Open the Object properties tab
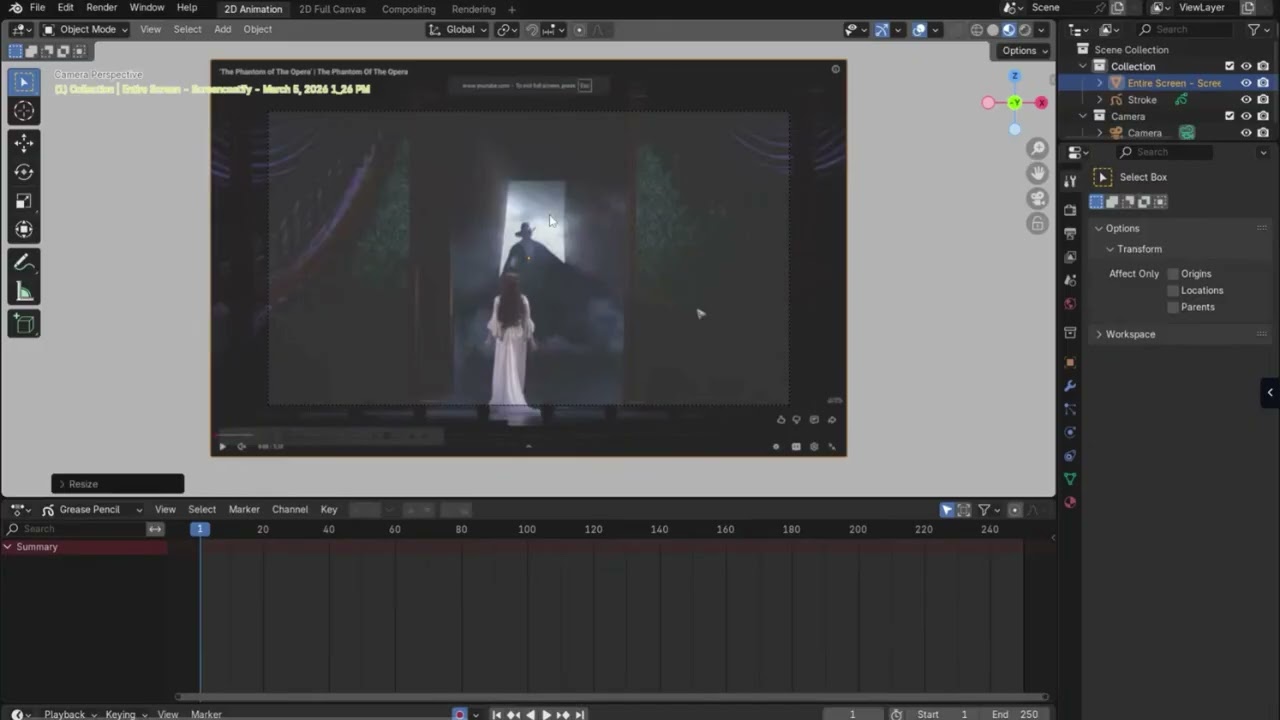This screenshot has width=1280, height=720. pyautogui.click(x=1070, y=362)
